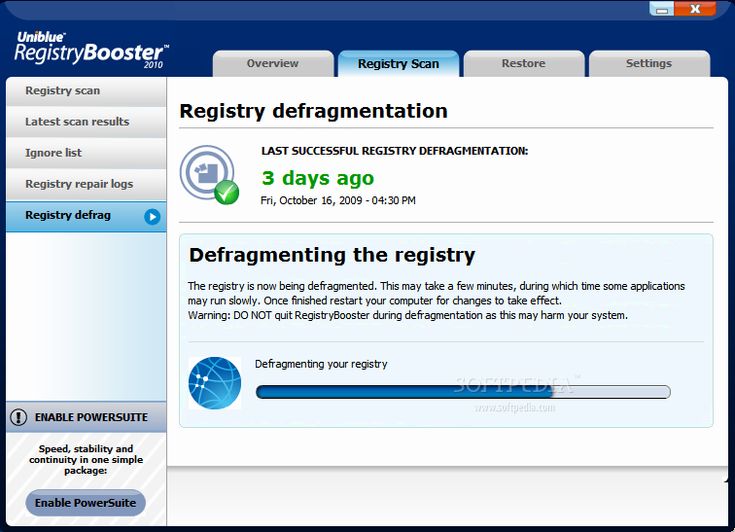This screenshot has height=532, width=735.
Task: Click the 'Speed, stability and continuity' promo text
Action: 86,459
